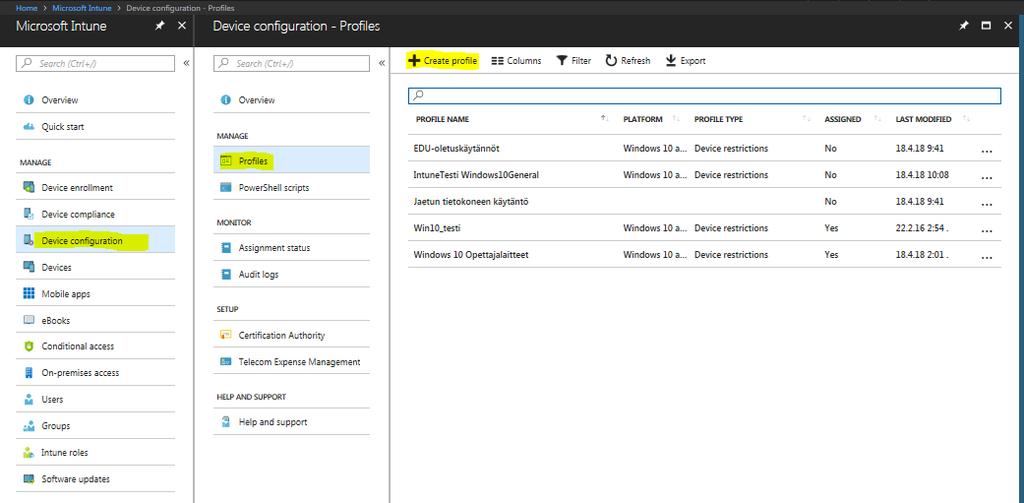1024x503 pixels.
Task: Click the Device configuration icon
Action: tap(29, 240)
